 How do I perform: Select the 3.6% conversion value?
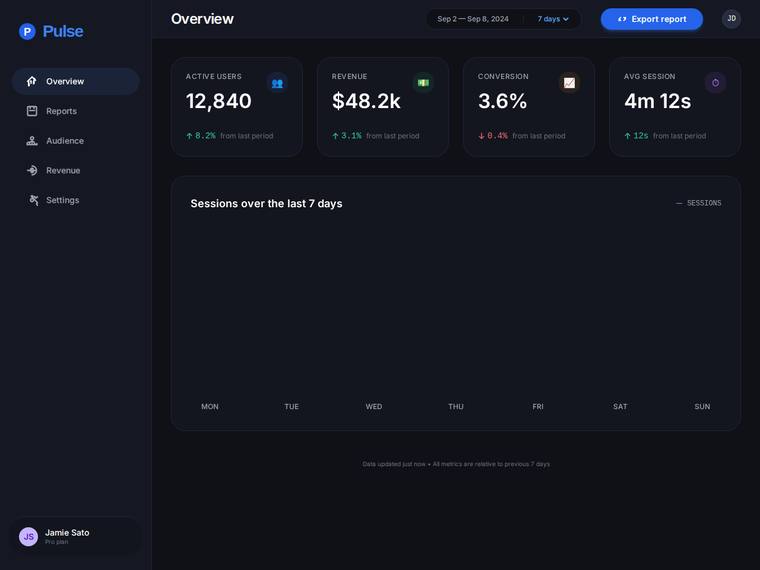click(502, 101)
